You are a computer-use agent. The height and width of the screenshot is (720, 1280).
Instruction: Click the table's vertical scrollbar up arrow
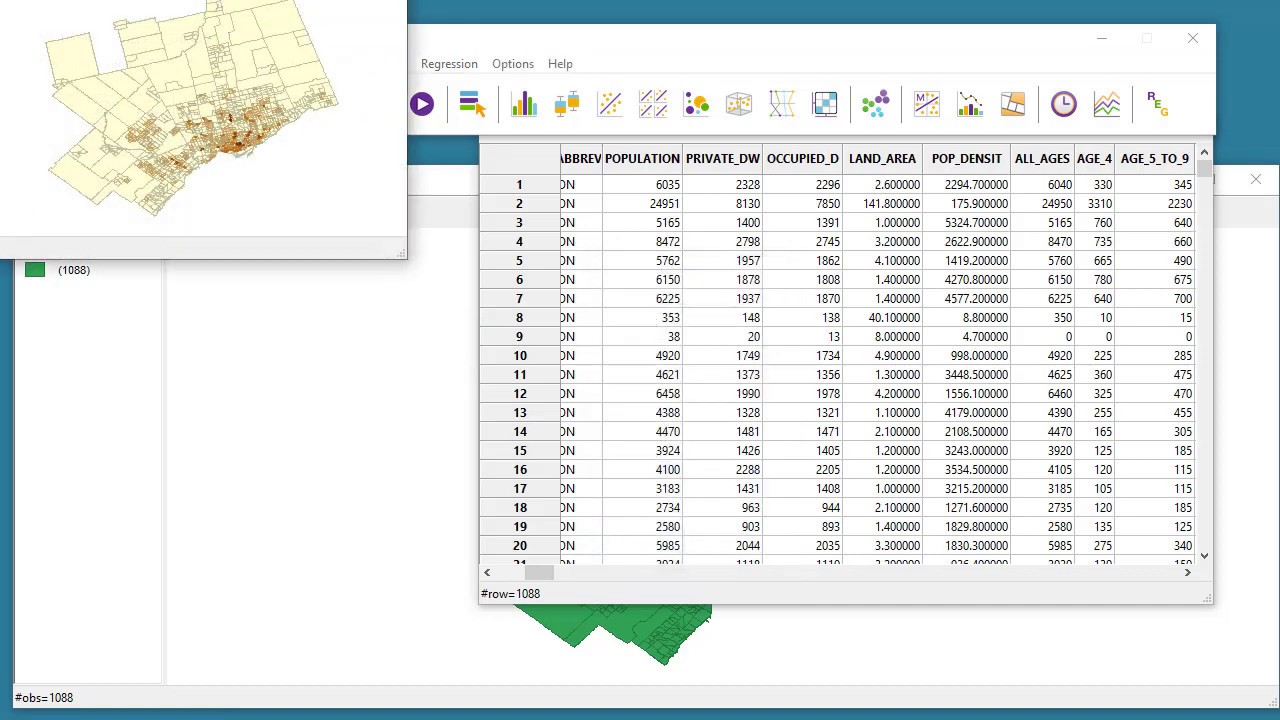click(x=1204, y=152)
